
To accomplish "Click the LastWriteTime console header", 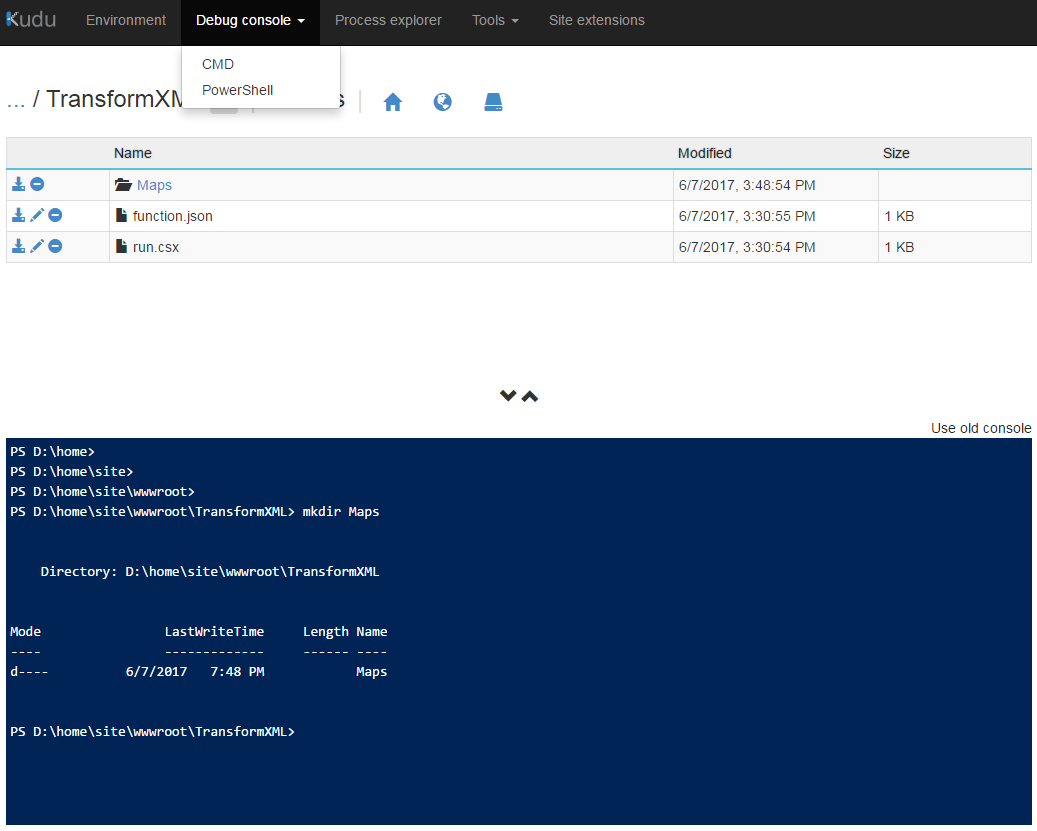I will (214, 631).
